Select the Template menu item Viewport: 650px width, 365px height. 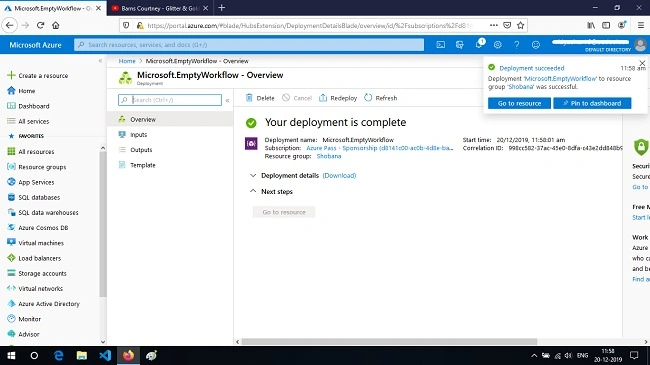pos(170,165)
